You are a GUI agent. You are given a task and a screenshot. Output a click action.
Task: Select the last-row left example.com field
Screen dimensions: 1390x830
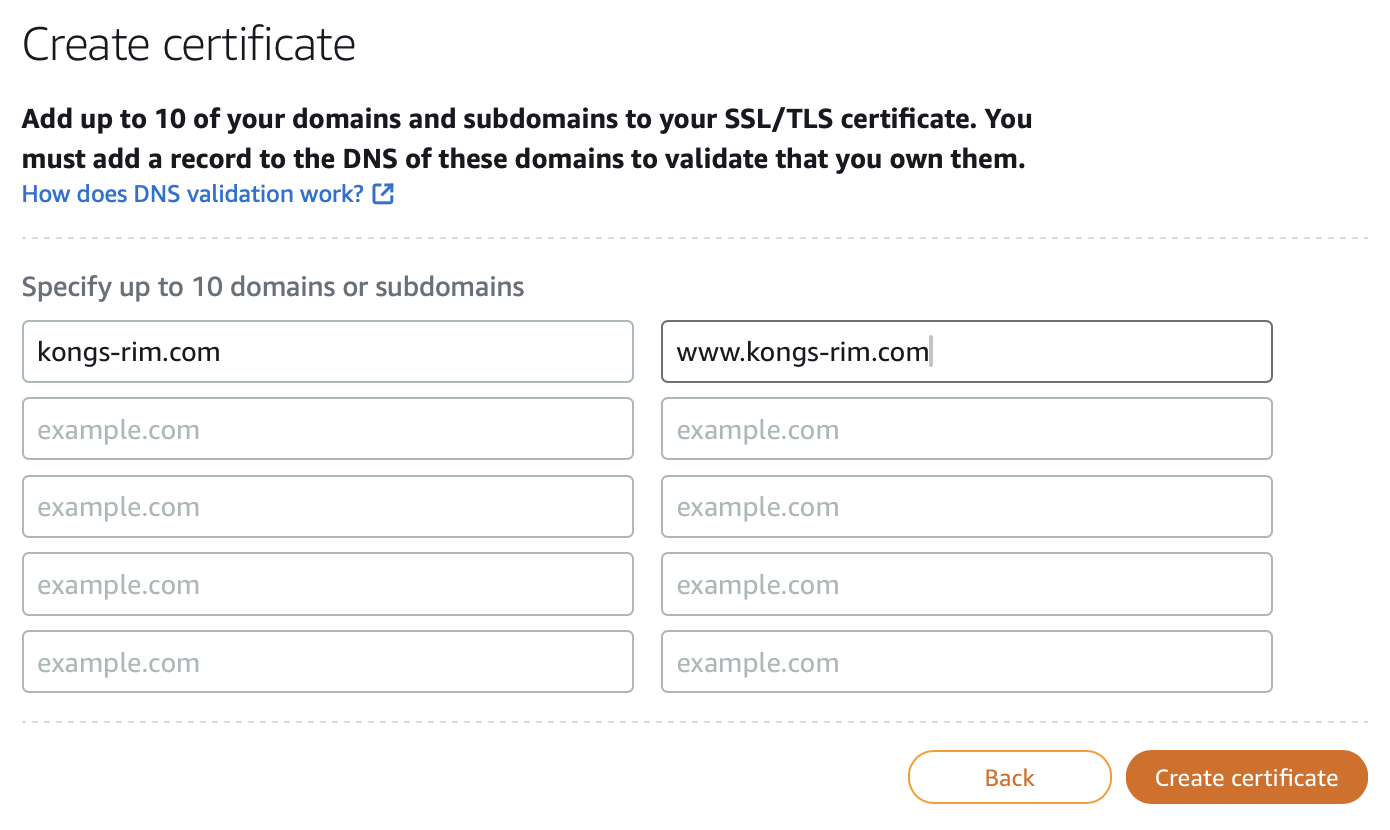tap(328, 662)
